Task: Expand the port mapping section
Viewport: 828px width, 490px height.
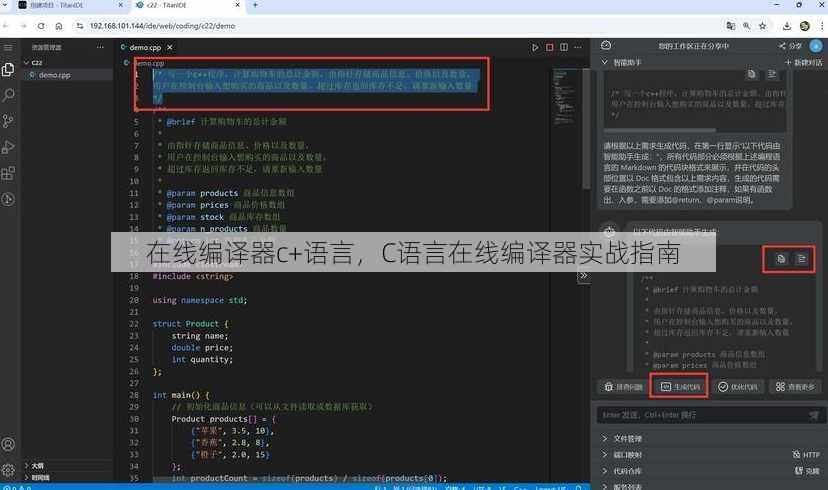Action: pos(622,455)
